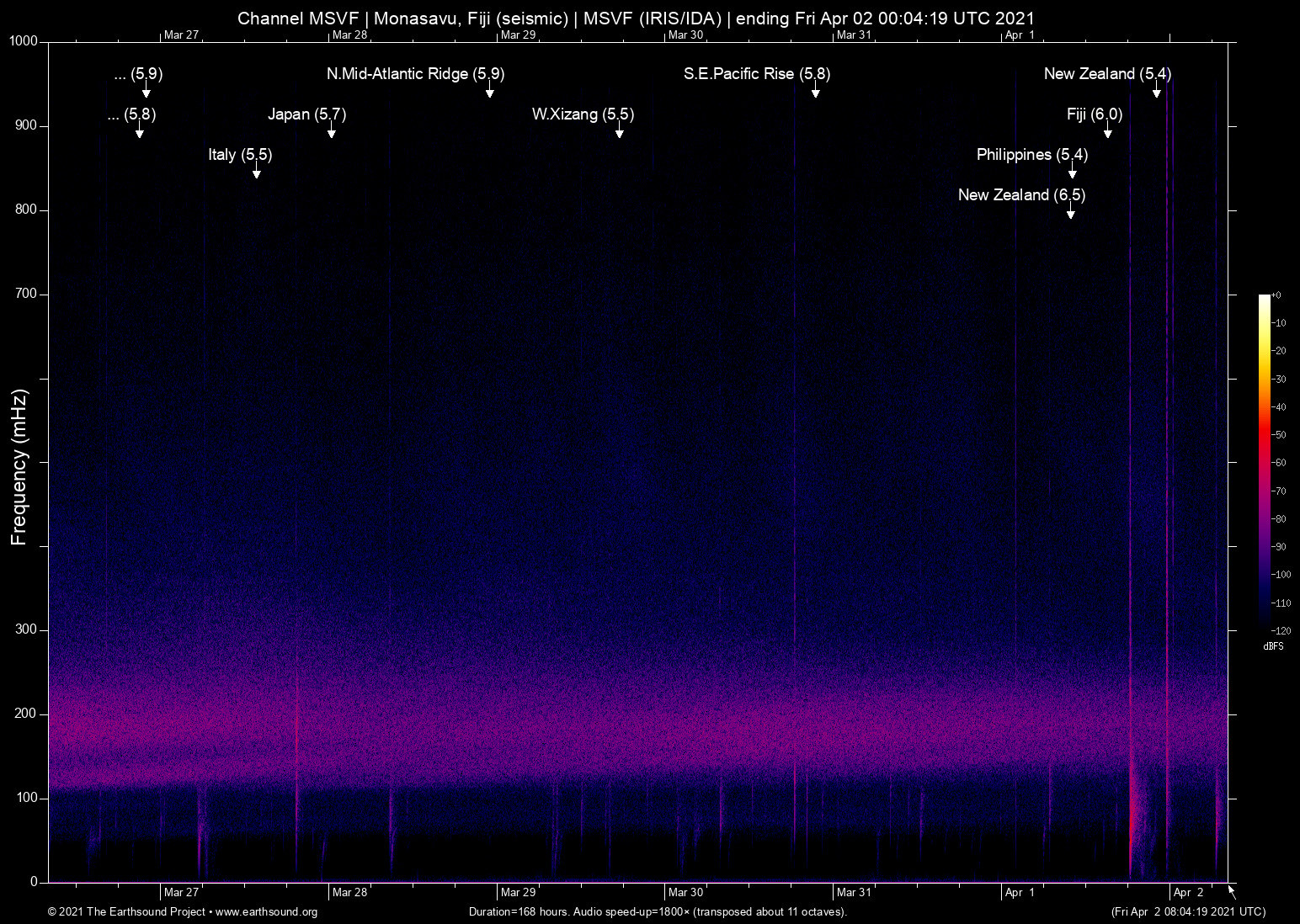Select the Italy (5.5) earthquake marker arrow
Image resolution: width=1300 pixels, height=924 pixels.
tap(257, 173)
